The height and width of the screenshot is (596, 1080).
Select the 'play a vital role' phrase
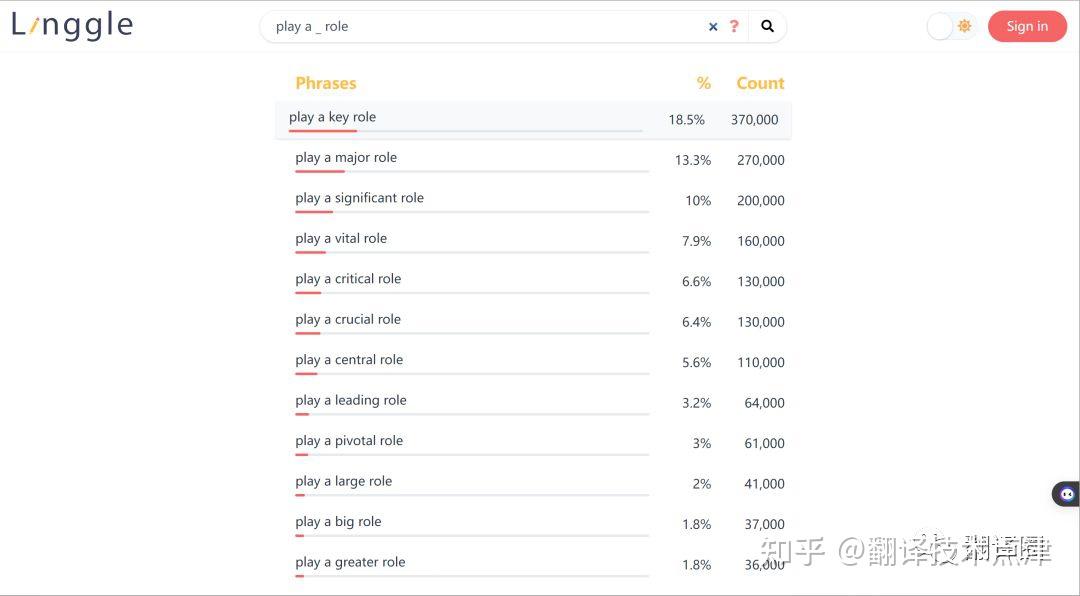tap(341, 238)
